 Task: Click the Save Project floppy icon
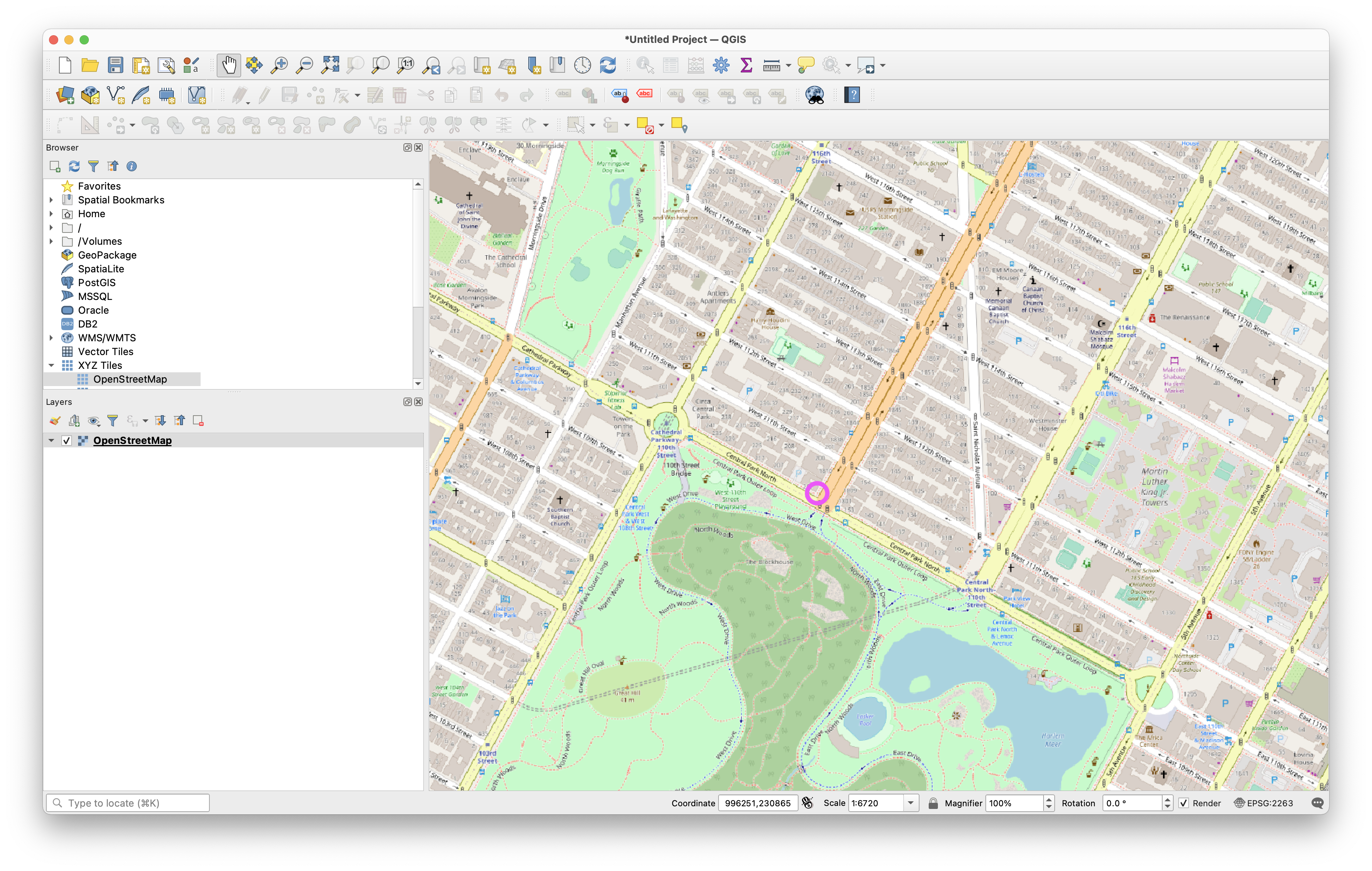[116, 65]
